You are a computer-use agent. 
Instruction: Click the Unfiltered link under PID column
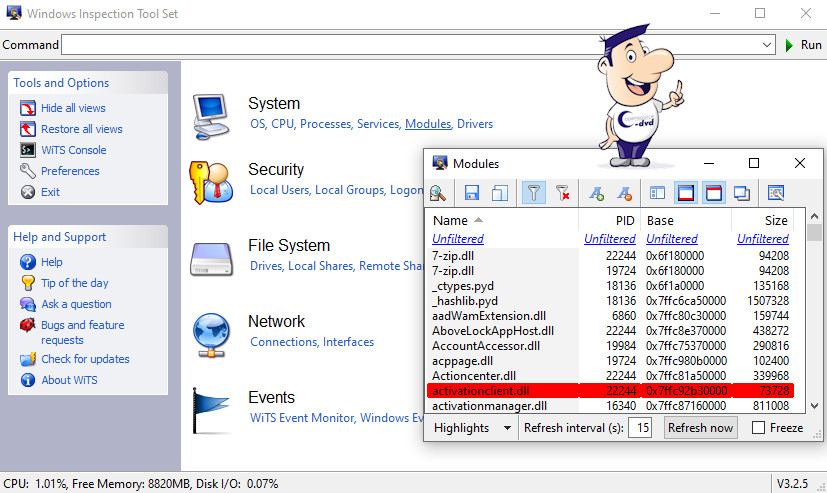[x=609, y=239]
